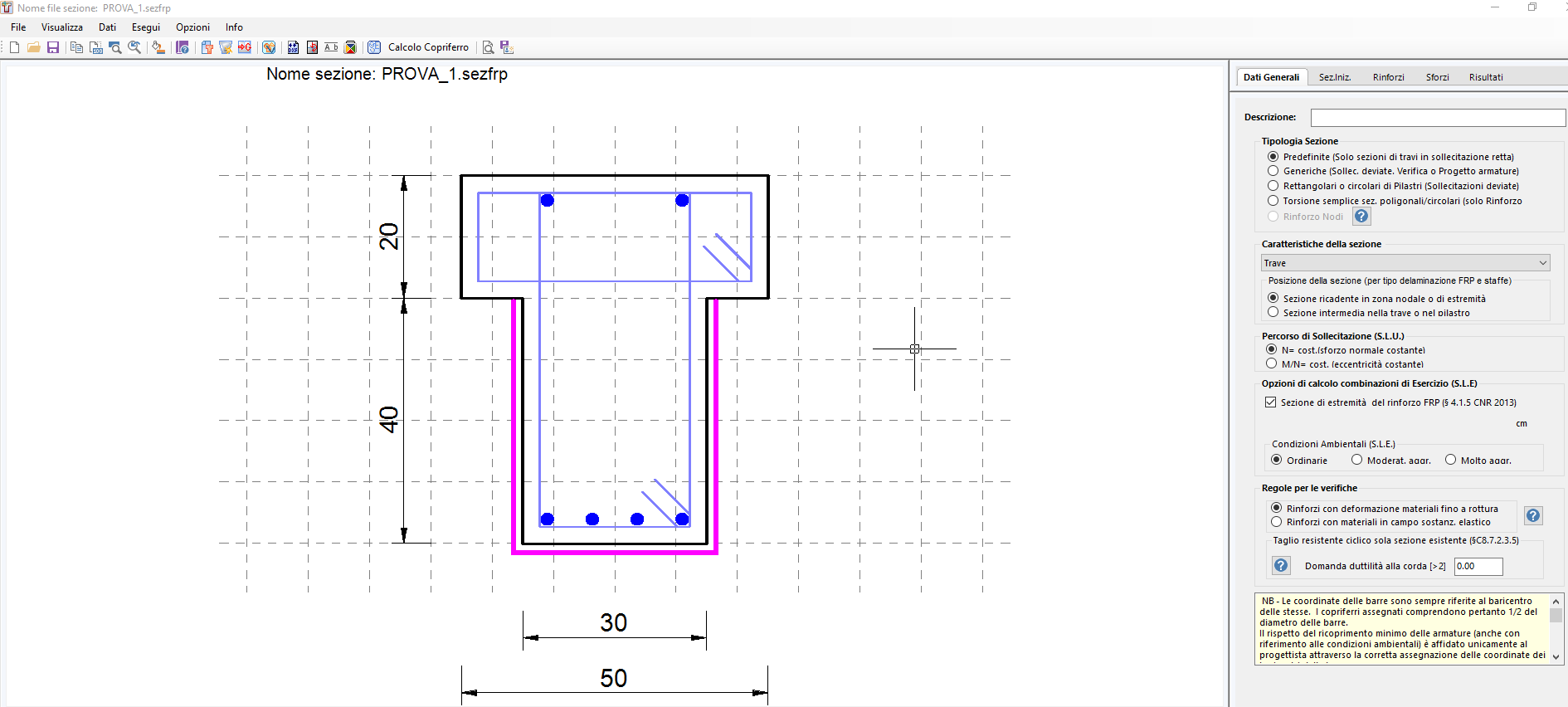Click the icon left of Calcolo Copriferro
This screenshot has height=707, width=1568.
374,47
